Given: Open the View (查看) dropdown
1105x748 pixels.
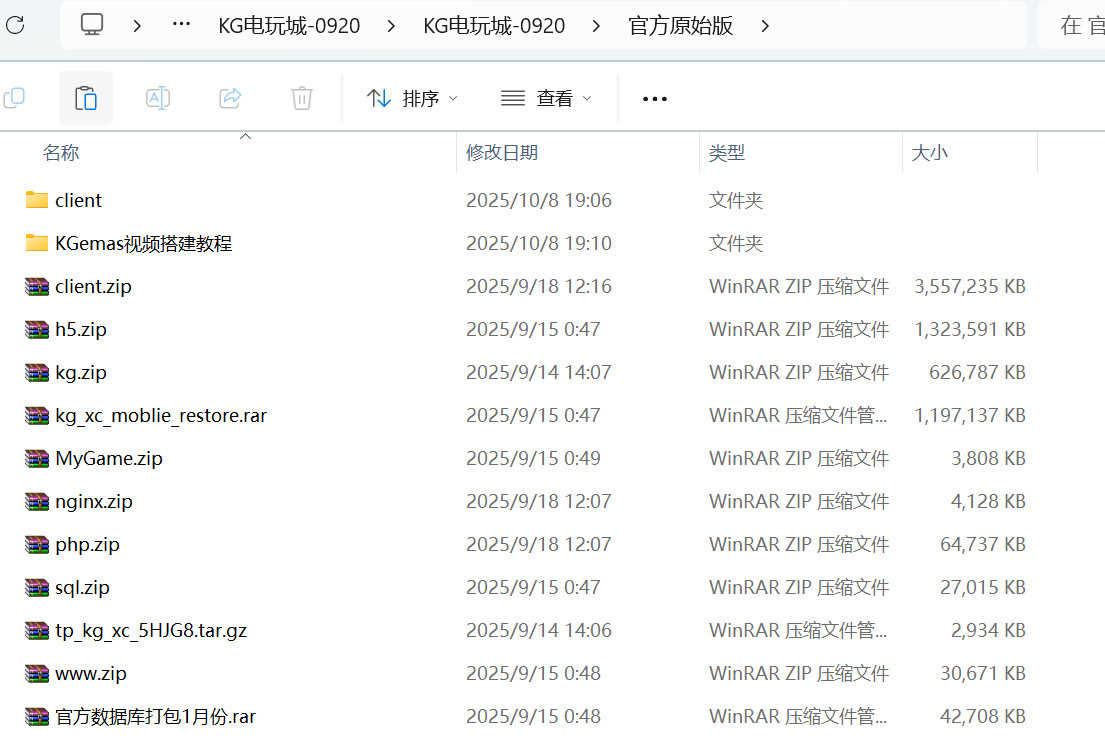Looking at the screenshot, I should coord(546,98).
